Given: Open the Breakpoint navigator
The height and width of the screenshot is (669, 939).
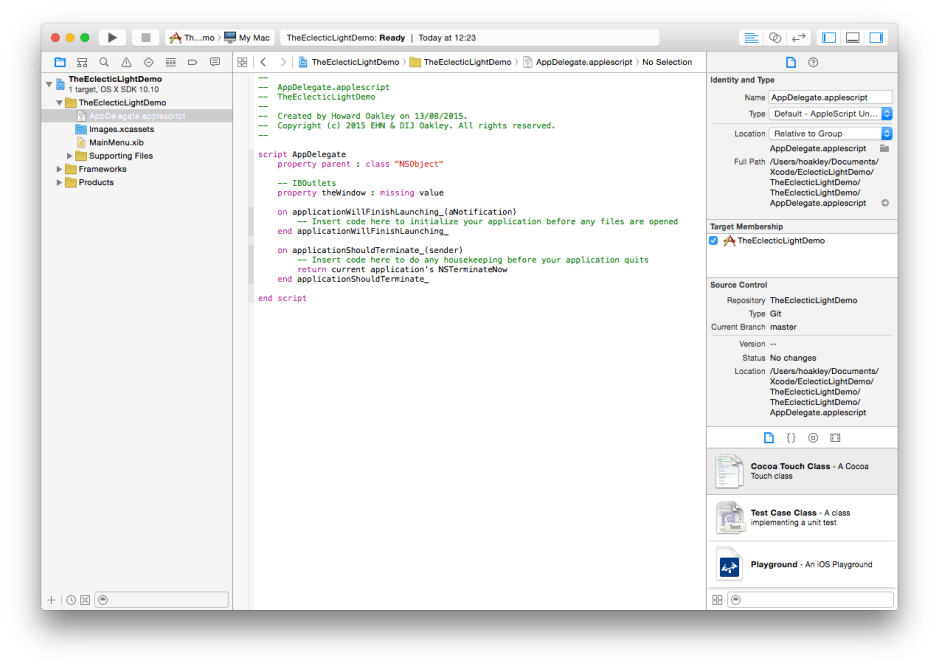Looking at the screenshot, I should pyautogui.click(x=193, y=61).
